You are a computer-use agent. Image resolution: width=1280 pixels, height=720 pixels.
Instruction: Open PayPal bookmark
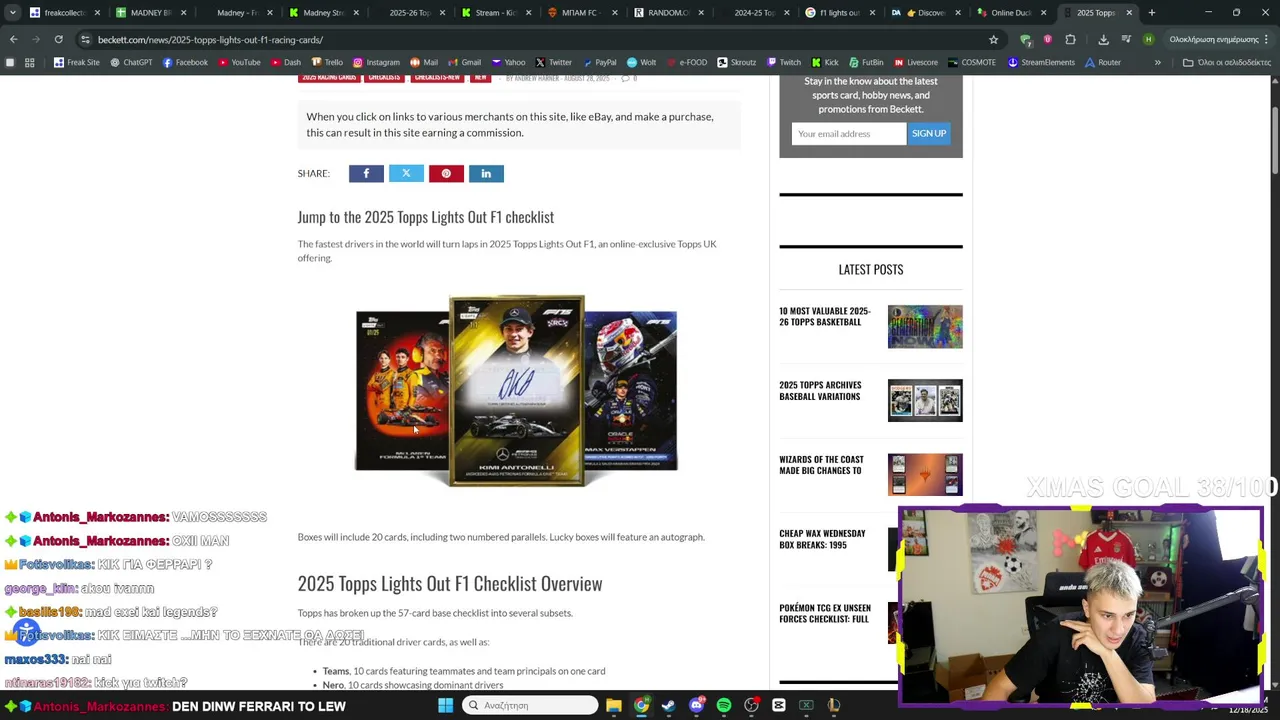click(x=599, y=62)
